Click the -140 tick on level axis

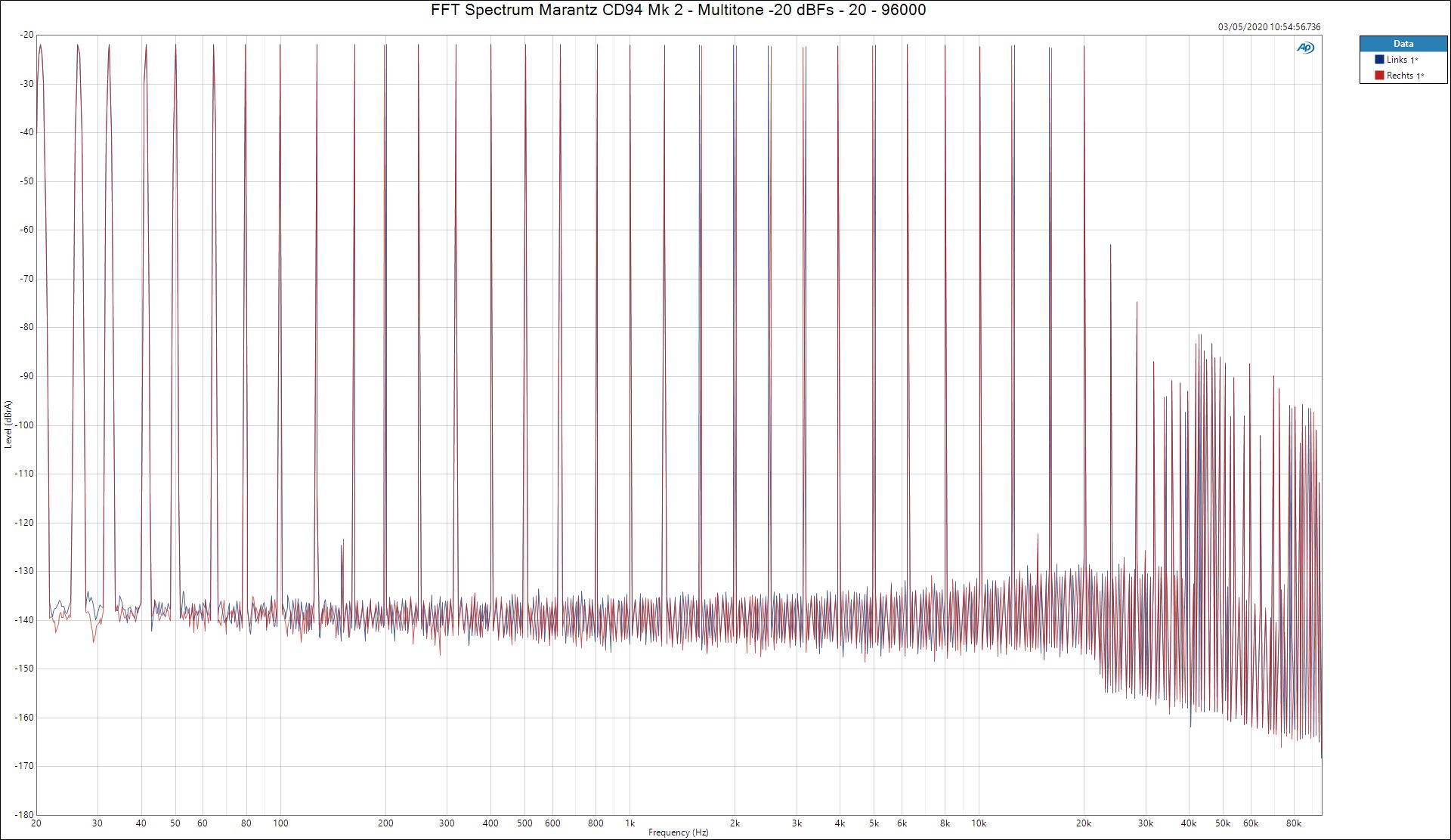tap(24, 620)
